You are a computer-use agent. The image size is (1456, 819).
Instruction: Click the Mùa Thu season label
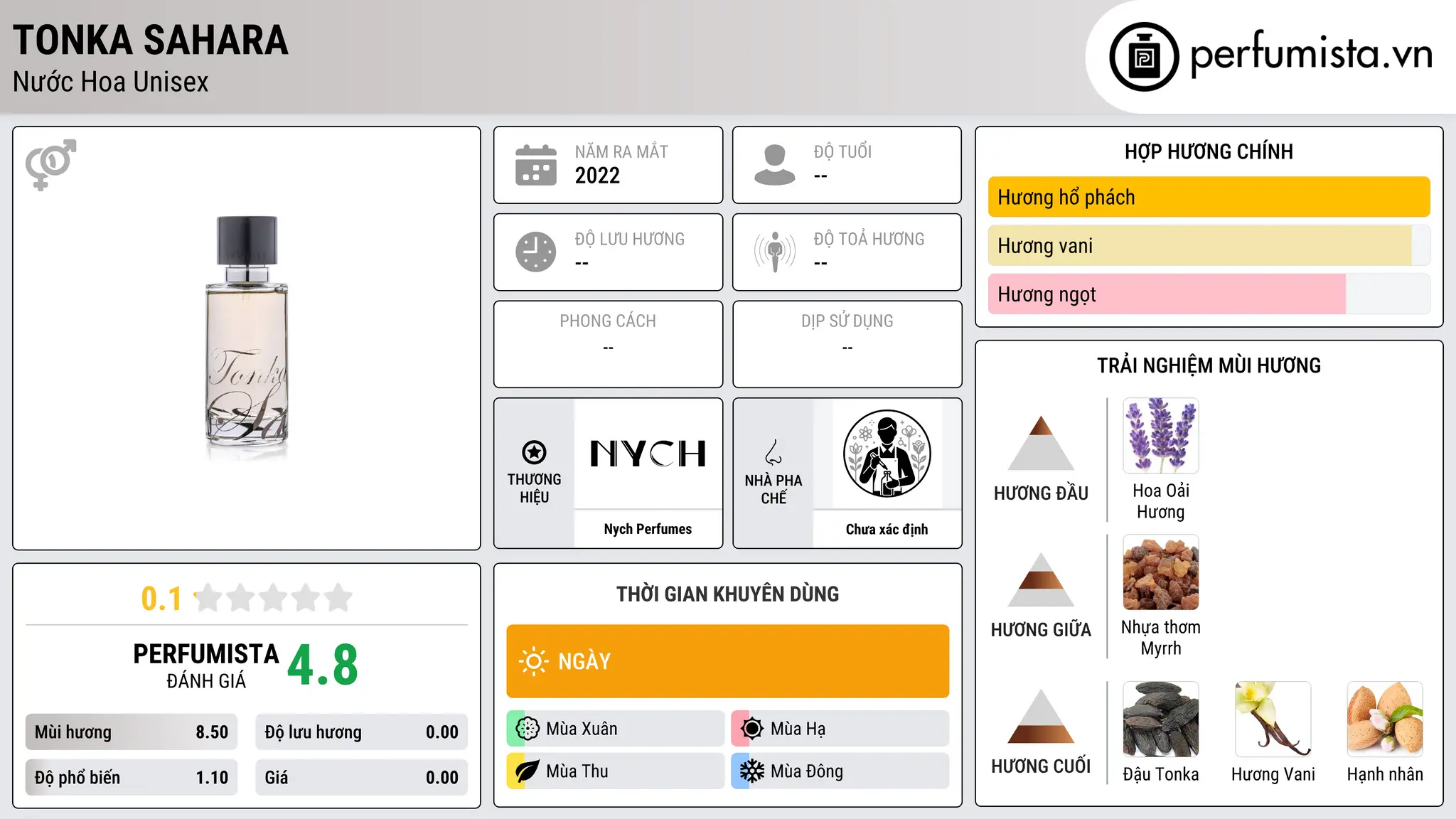coord(577,771)
